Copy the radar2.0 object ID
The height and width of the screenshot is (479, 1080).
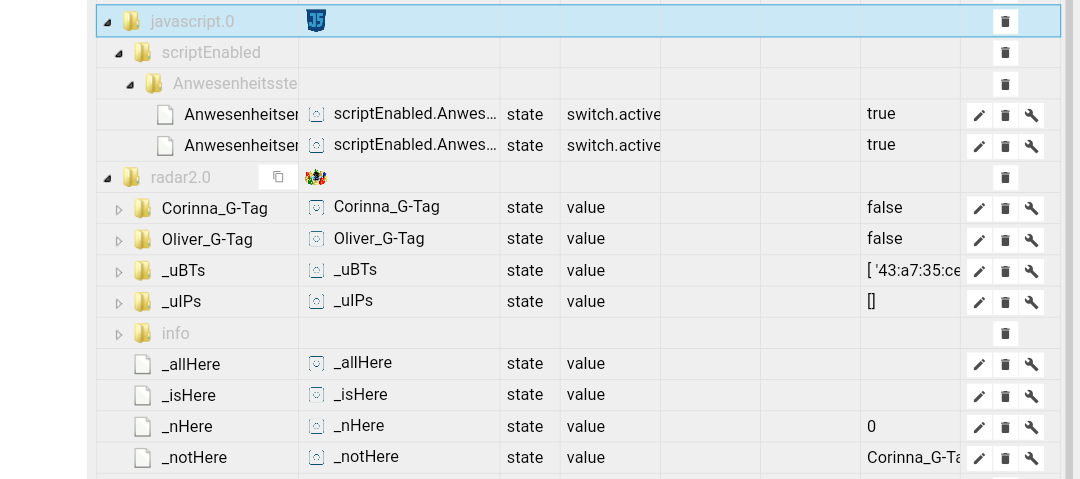(x=278, y=177)
